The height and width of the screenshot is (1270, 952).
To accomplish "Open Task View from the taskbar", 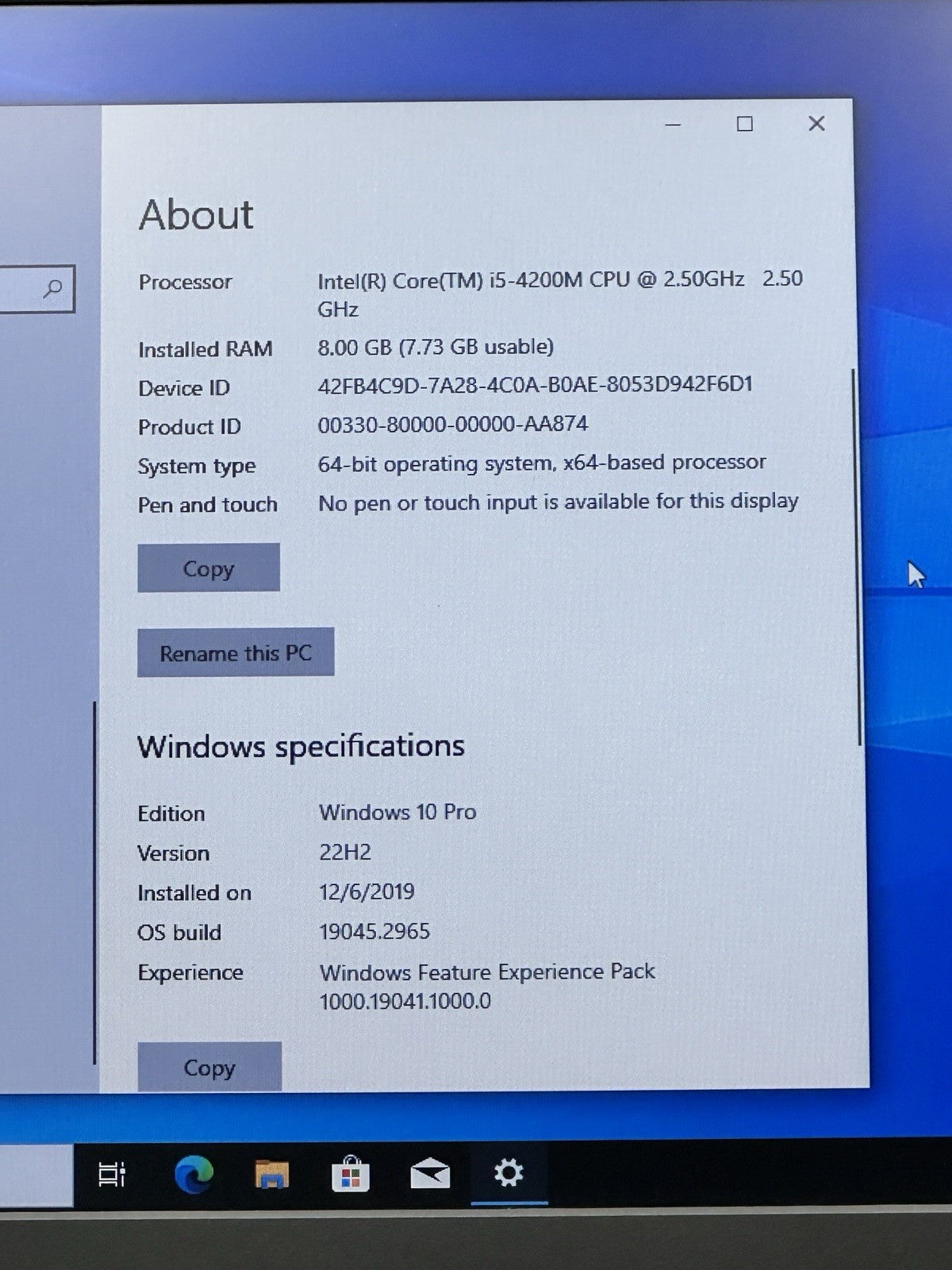I will coord(112,1174).
